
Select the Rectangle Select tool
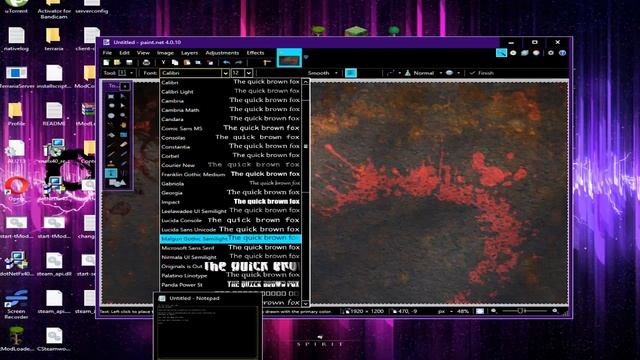[x=111, y=97]
